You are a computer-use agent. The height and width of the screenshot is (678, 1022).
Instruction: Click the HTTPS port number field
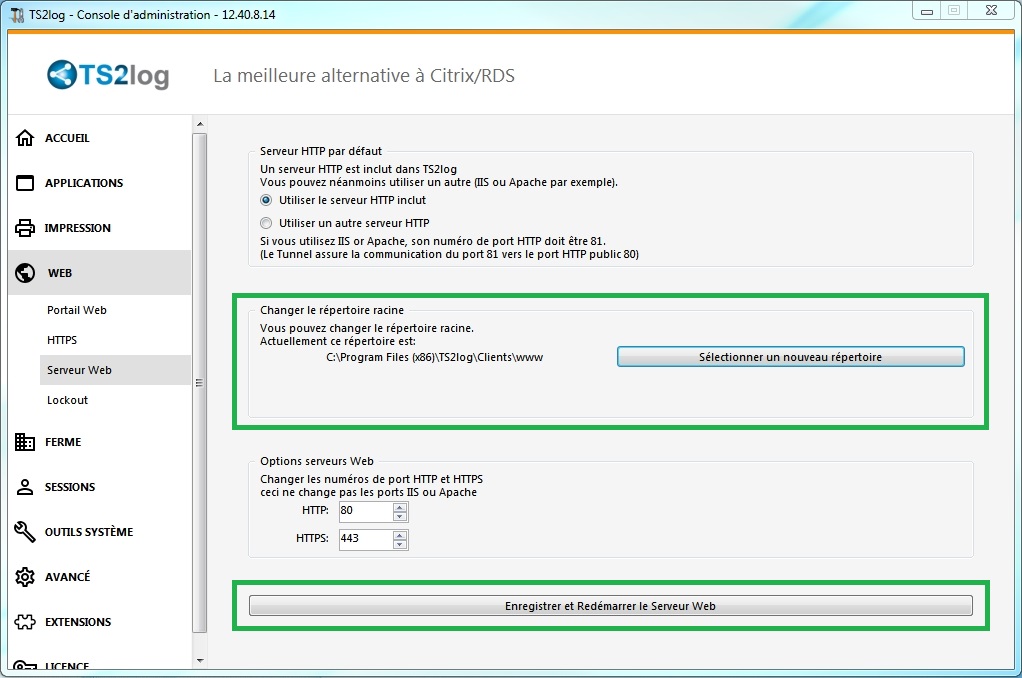click(366, 539)
